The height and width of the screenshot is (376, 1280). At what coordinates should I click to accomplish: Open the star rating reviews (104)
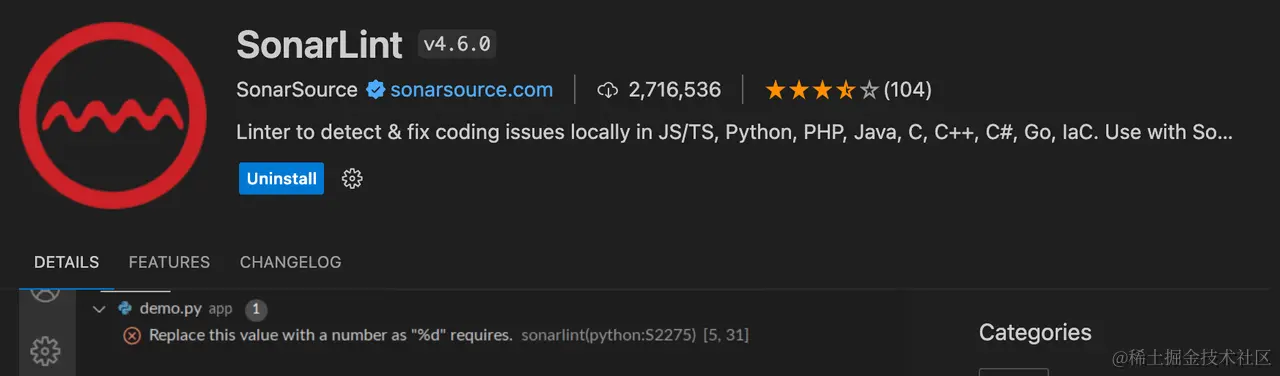point(848,90)
